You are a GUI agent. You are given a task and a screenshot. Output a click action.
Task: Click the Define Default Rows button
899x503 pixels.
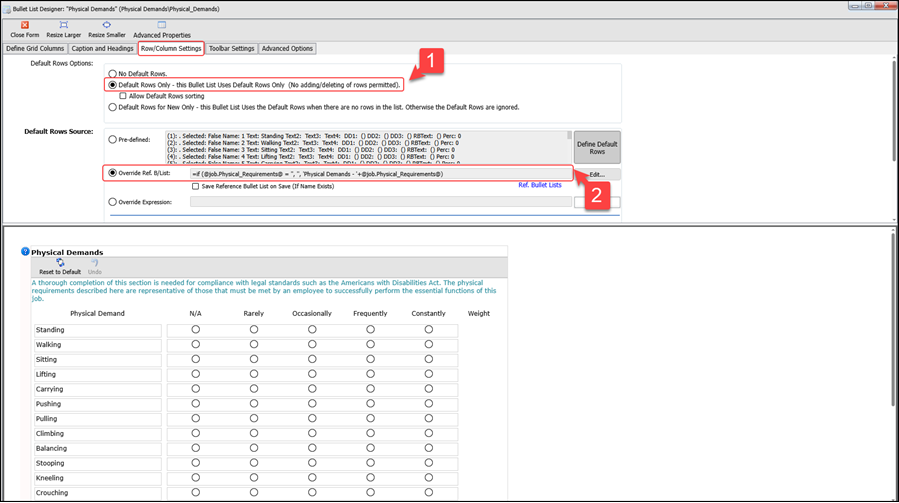(x=597, y=147)
